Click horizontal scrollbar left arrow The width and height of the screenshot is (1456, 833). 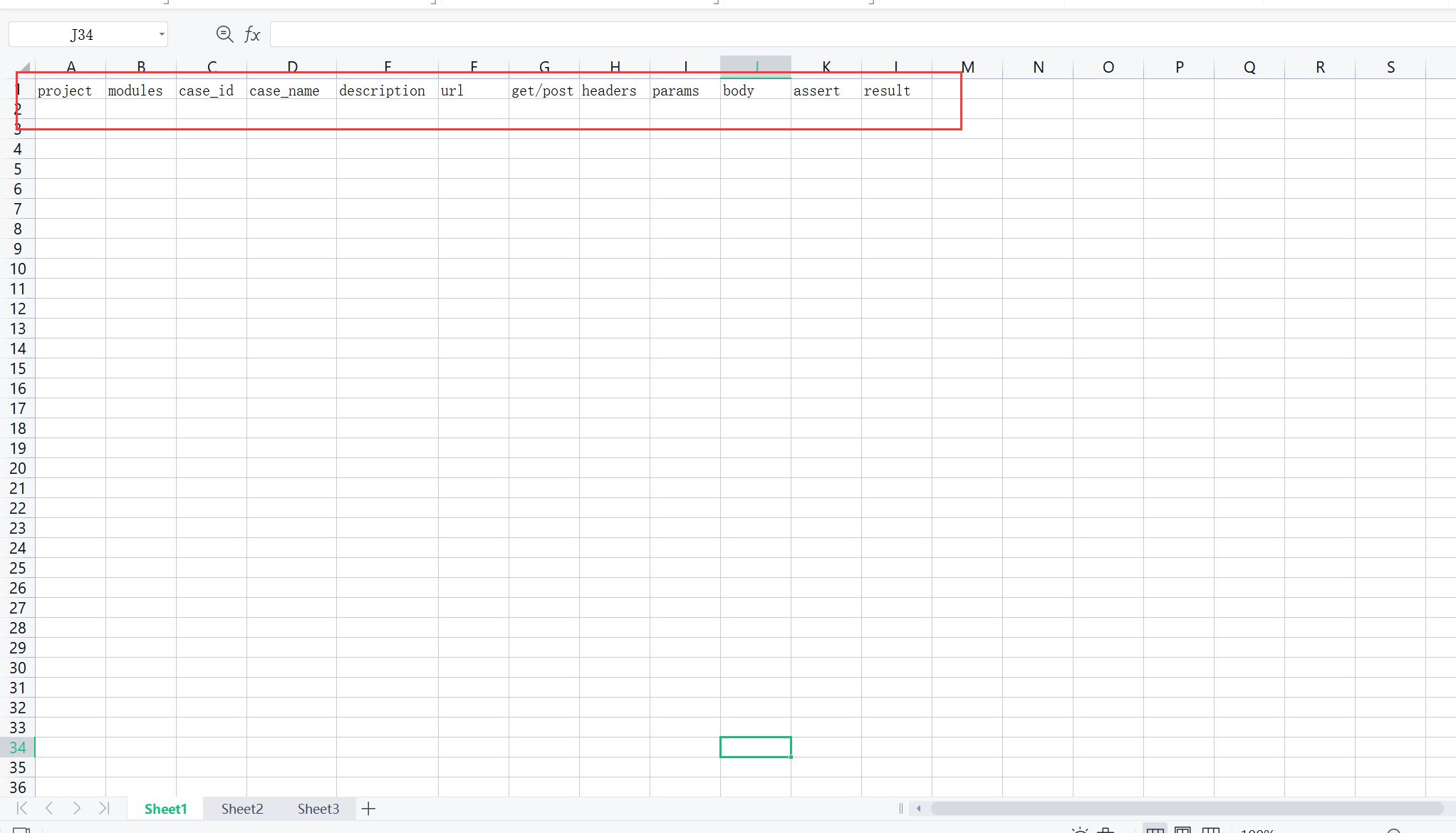[x=919, y=808]
